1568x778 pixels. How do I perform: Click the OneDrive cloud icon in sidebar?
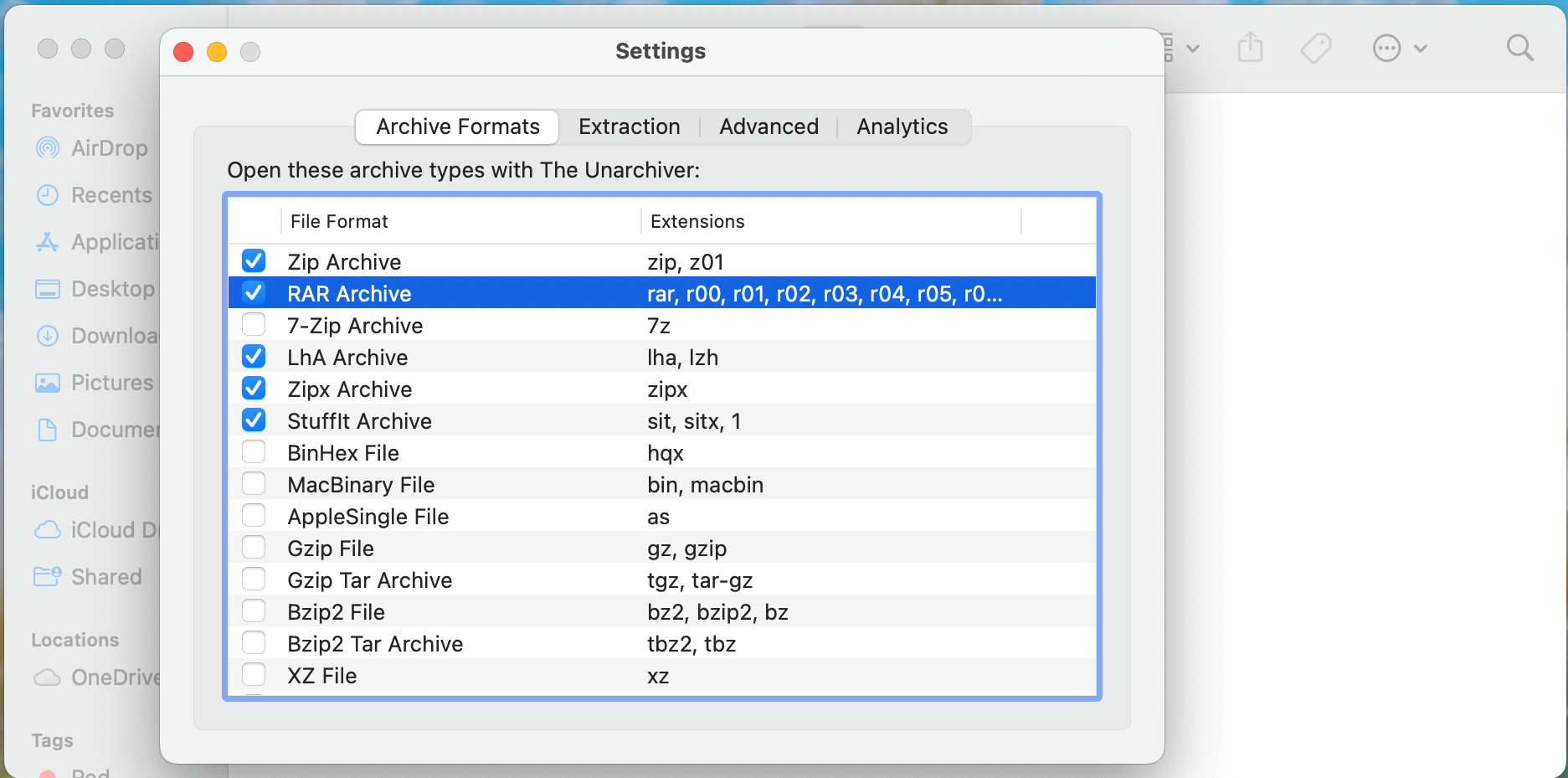click(48, 678)
